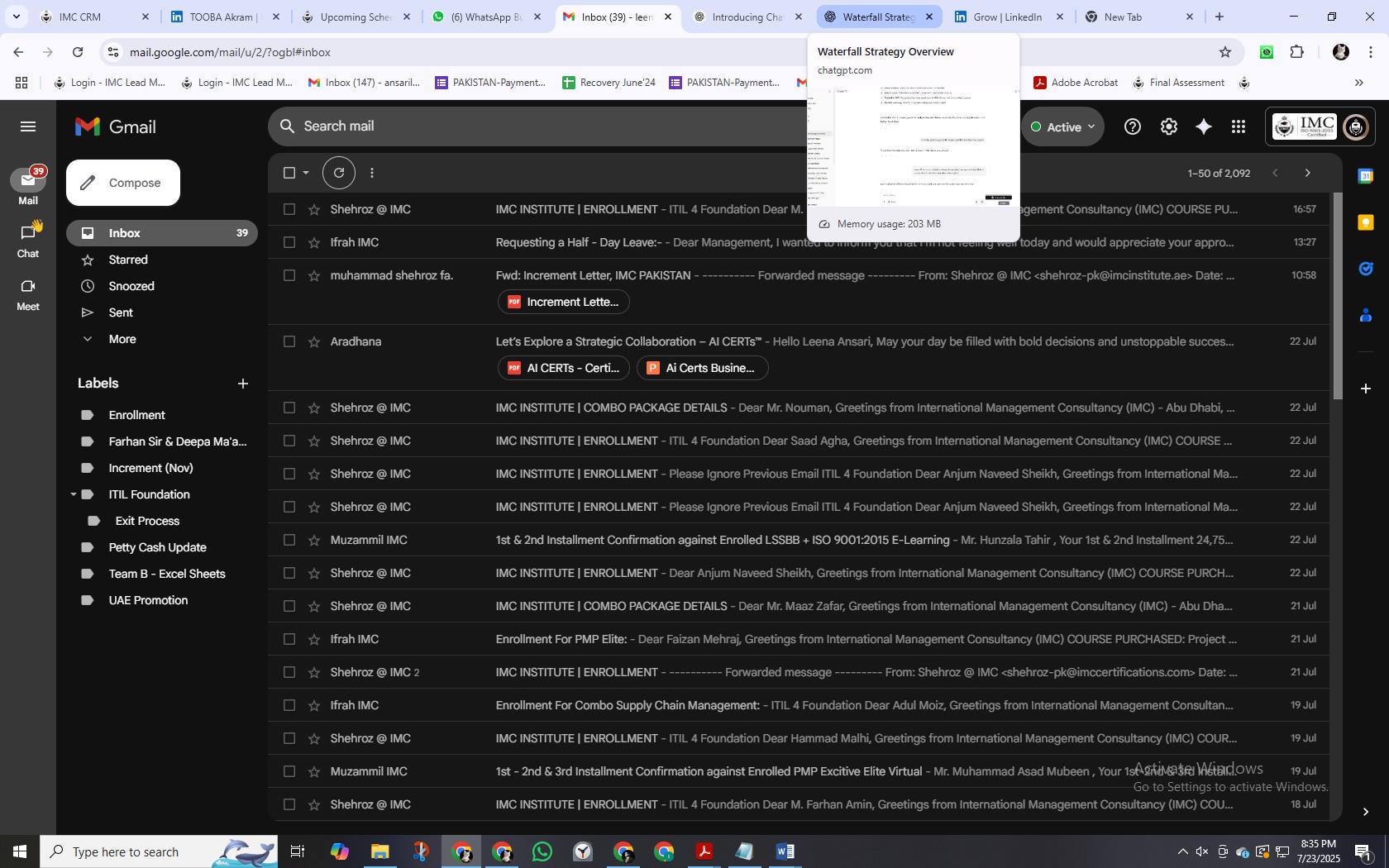Screen dimensions: 1389x868
Task: Open the Ai Certs Business presentation attachment
Action: (703, 368)
